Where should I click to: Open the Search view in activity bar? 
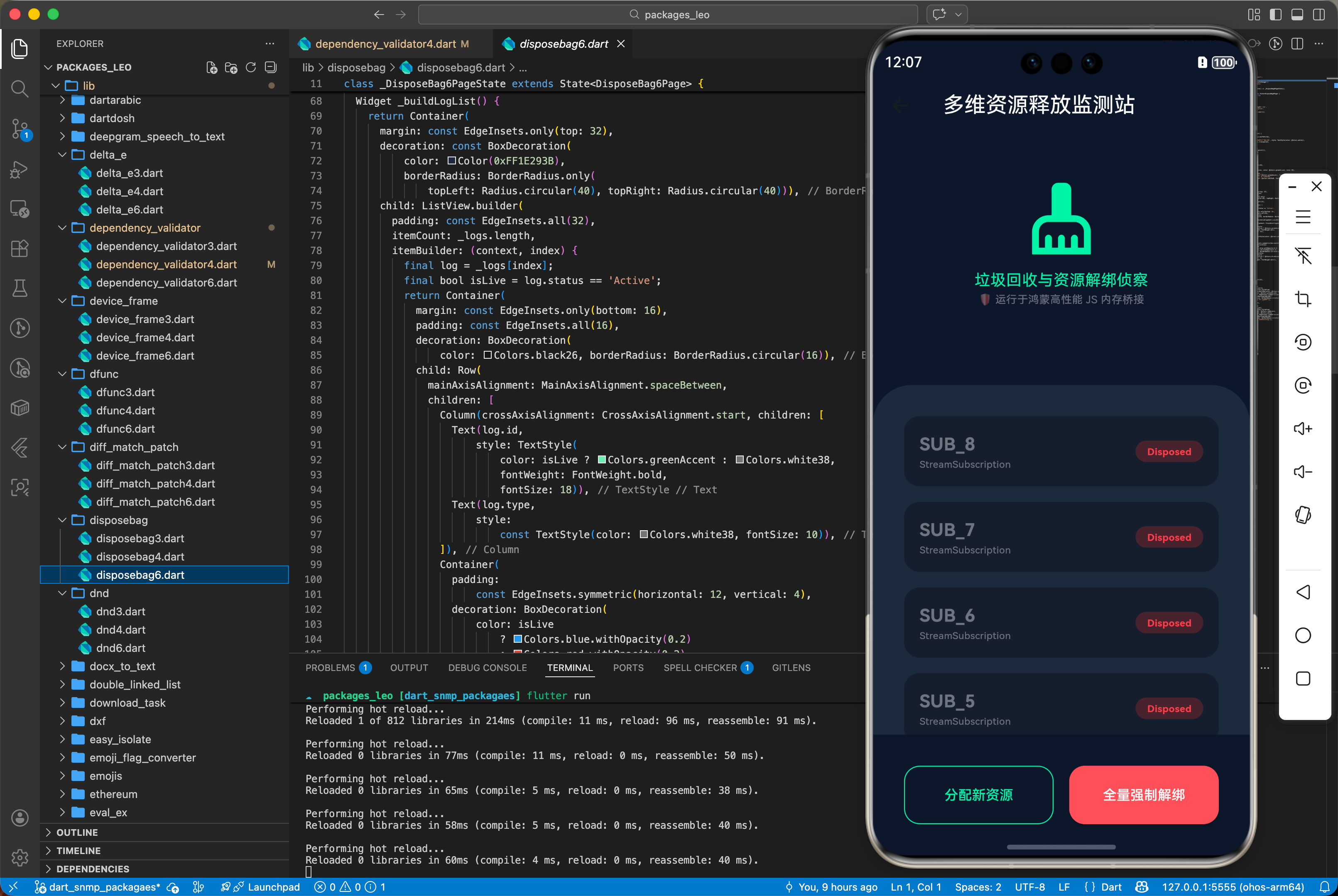tap(20, 88)
